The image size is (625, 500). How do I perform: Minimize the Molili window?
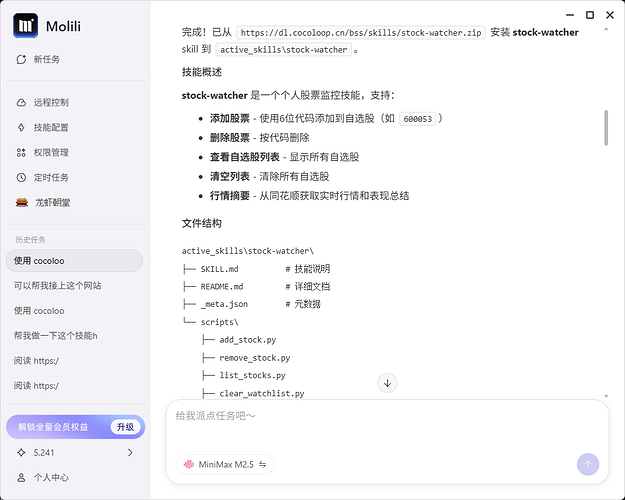tap(570, 15)
